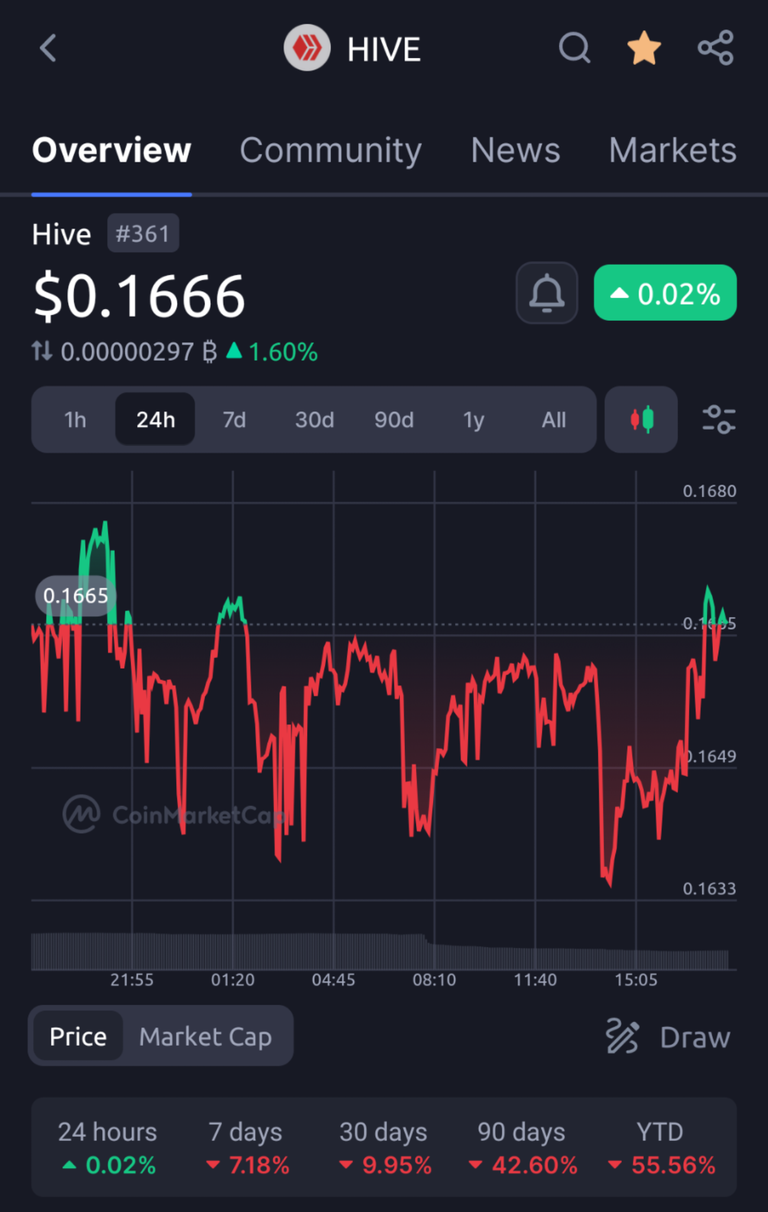Show the Price chart
Image resolution: width=768 pixels, height=1212 pixels.
tap(78, 1037)
